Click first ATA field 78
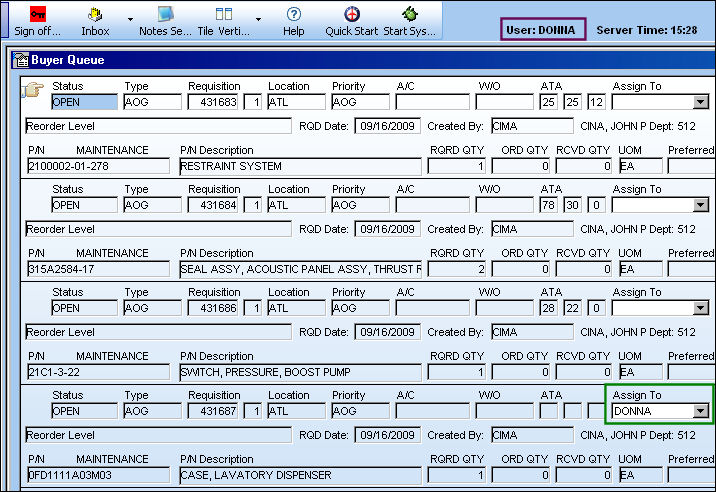This screenshot has height=492, width=716. (x=548, y=205)
